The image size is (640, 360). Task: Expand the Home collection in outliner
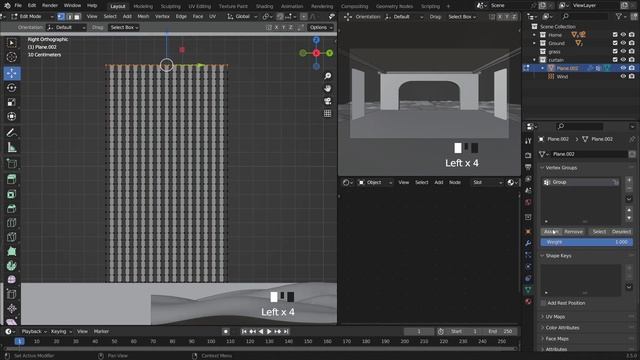click(535, 35)
